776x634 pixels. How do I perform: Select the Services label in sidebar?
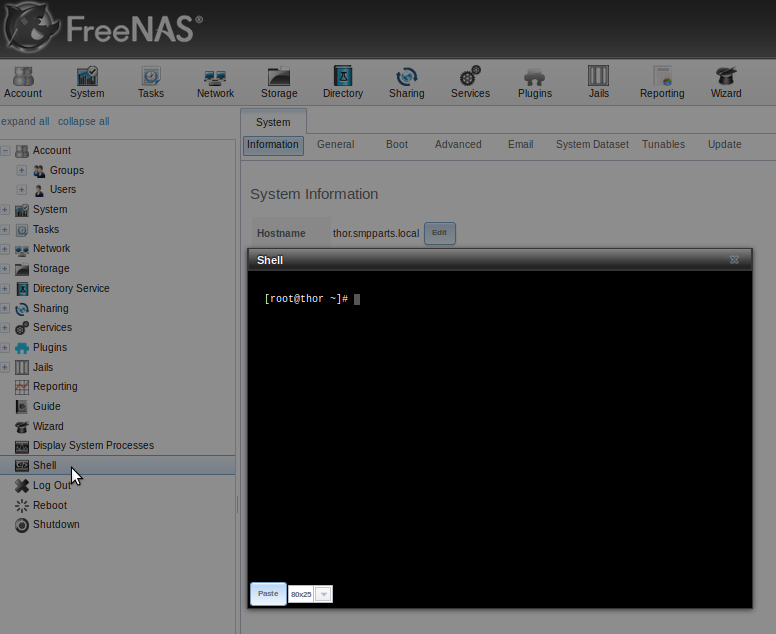[52, 328]
